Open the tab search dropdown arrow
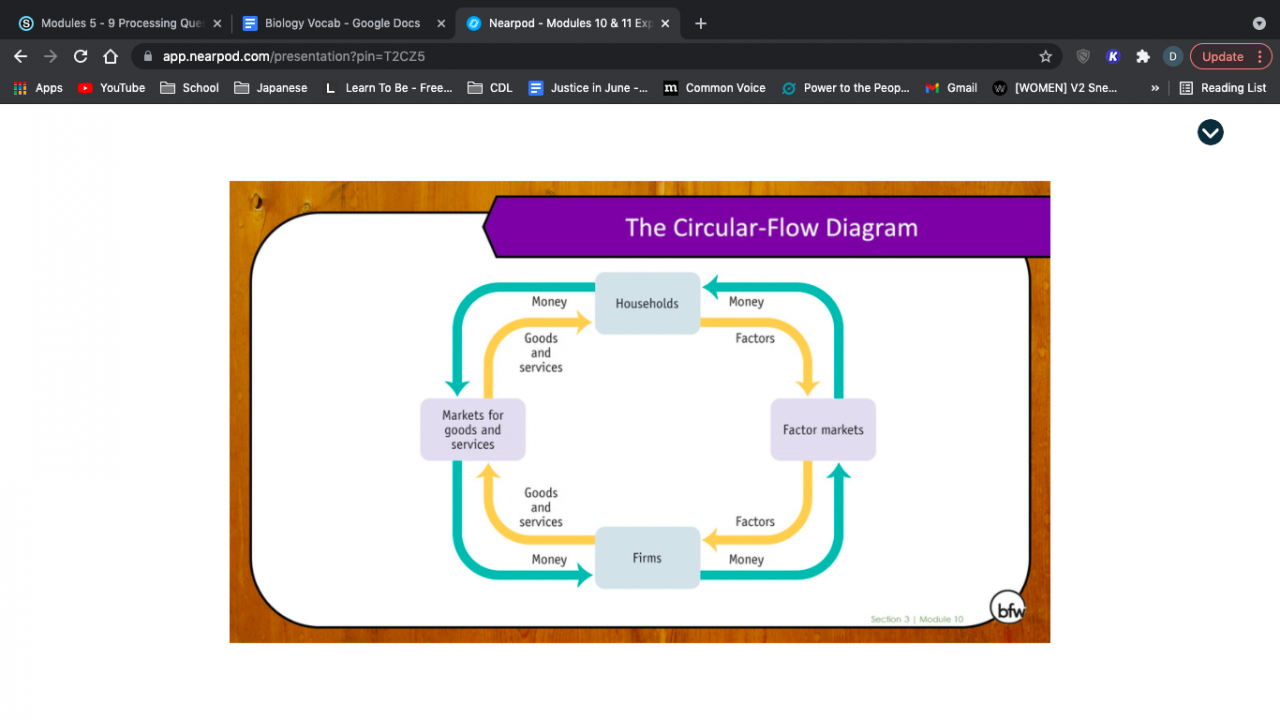Screen dimensions: 1280x720 pos(1259,23)
